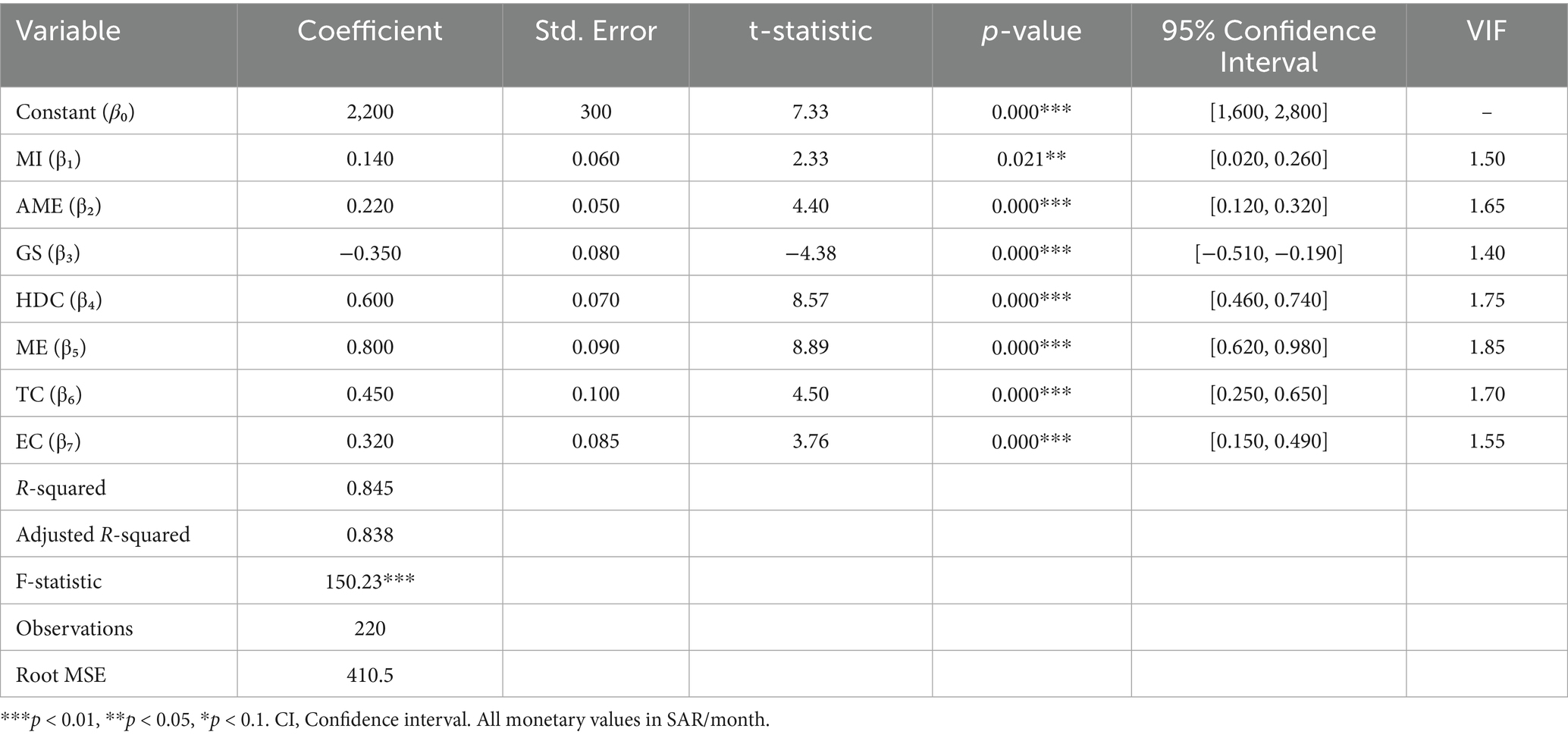
Task: Click the MI coefficient value 0.140
Action: [370, 159]
